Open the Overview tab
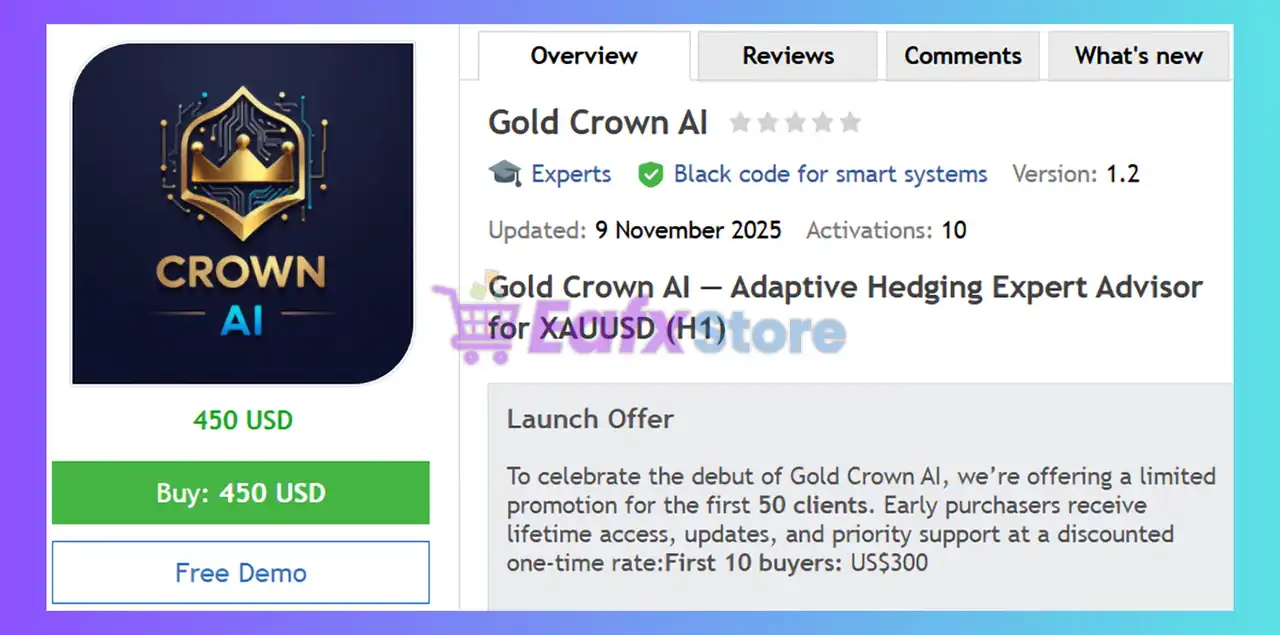 pyautogui.click(x=584, y=56)
